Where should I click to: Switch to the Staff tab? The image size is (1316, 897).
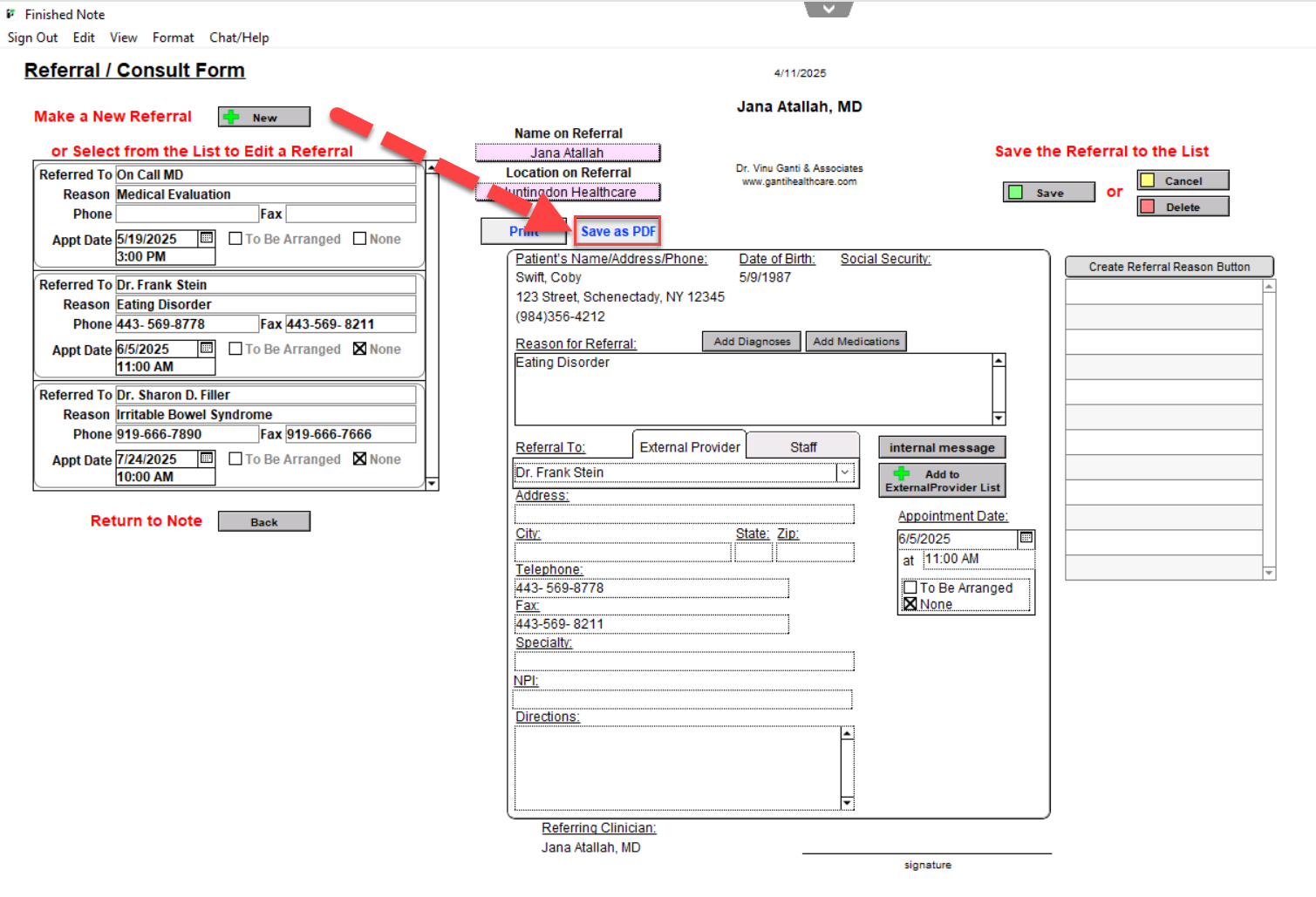click(803, 447)
